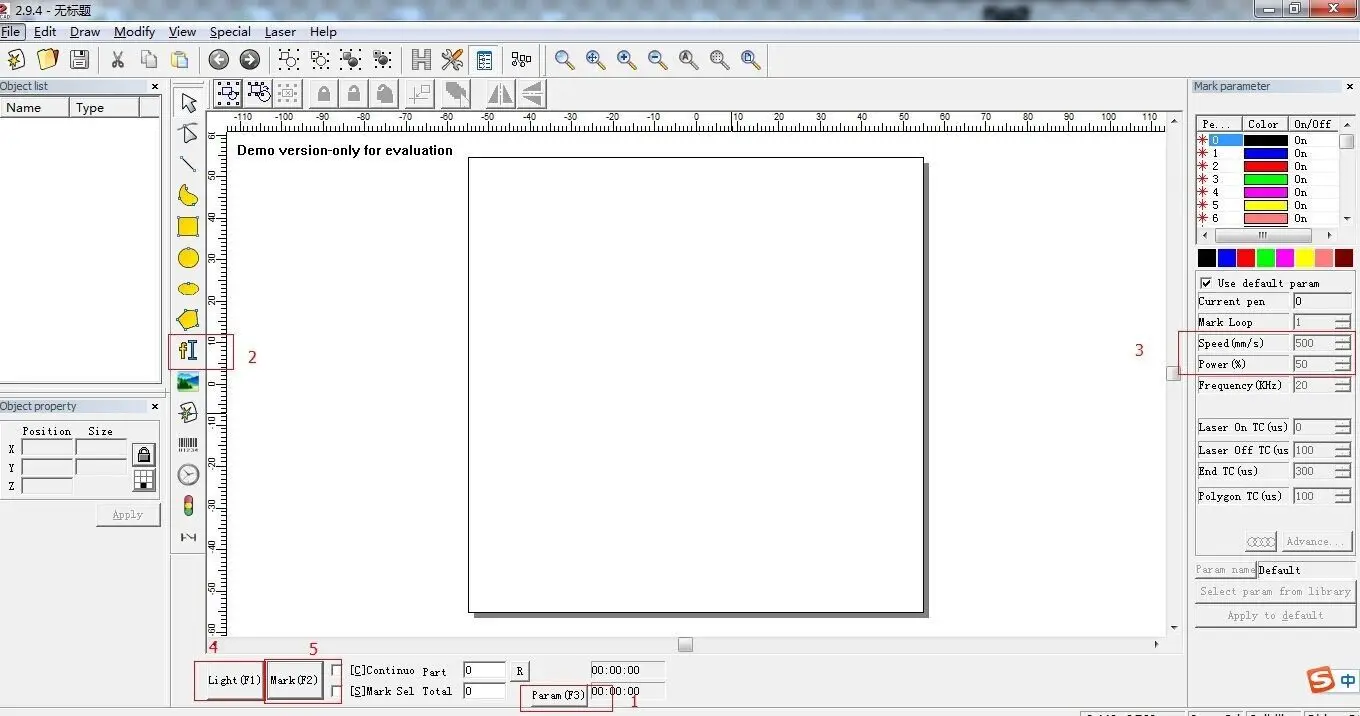
Task: Click the End TC spinner arrows
Action: pyautogui.click(x=1342, y=471)
